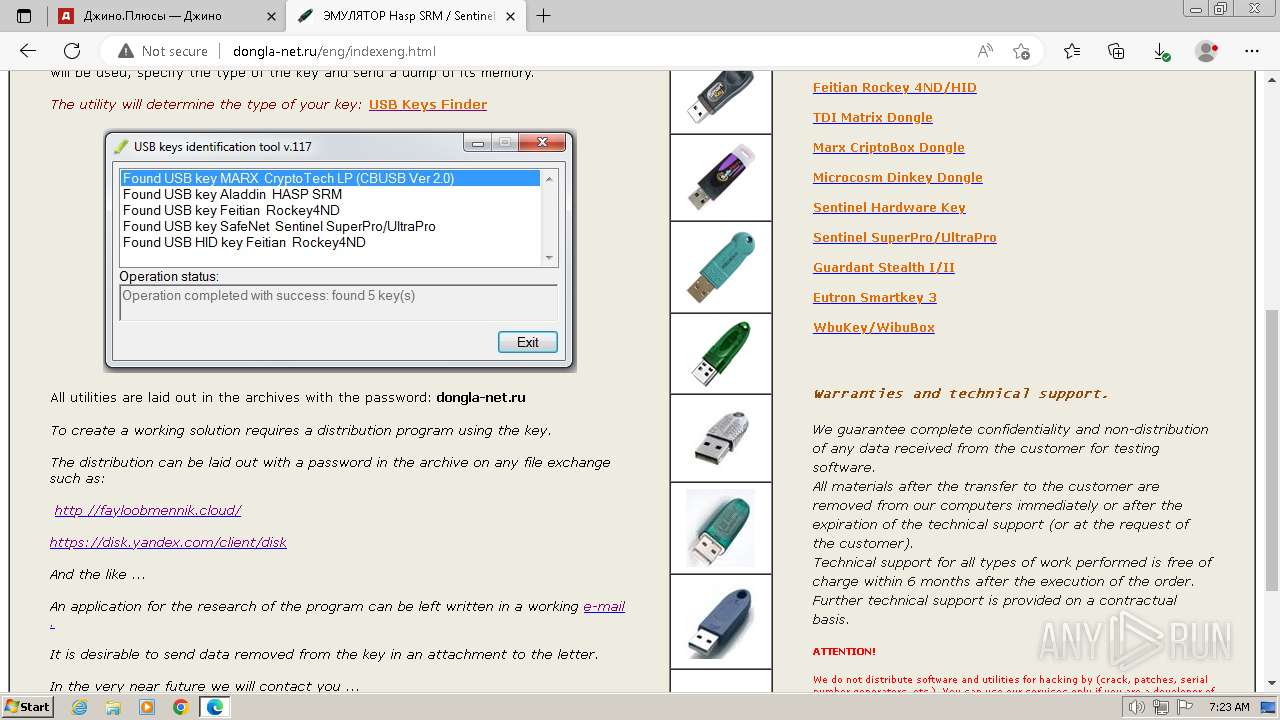Open the USB Keys Finder link
Image resolution: width=1280 pixels, height=720 pixels.
tap(428, 104)
